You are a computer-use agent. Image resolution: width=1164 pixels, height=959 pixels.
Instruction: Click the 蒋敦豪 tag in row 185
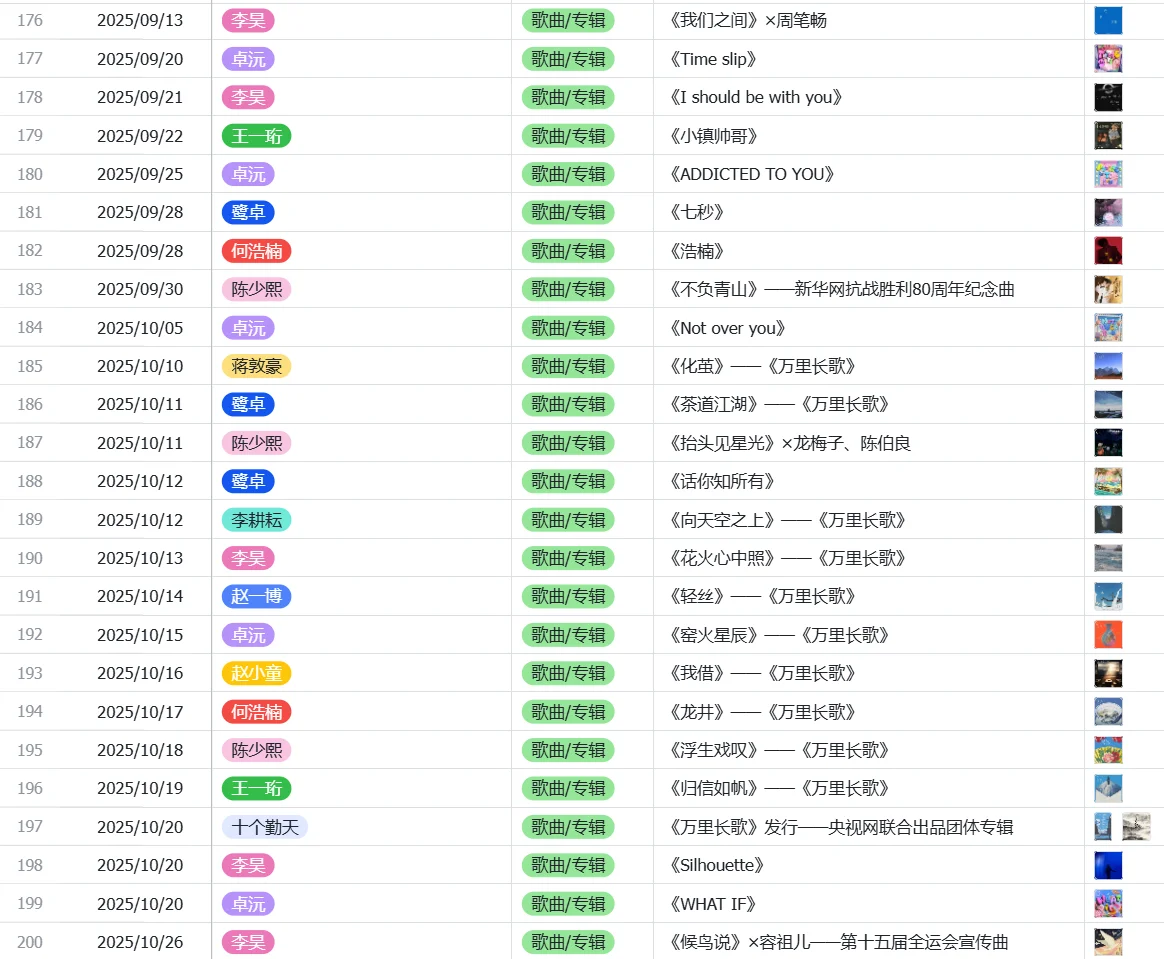pyautogui.click(x=256, y=366)
